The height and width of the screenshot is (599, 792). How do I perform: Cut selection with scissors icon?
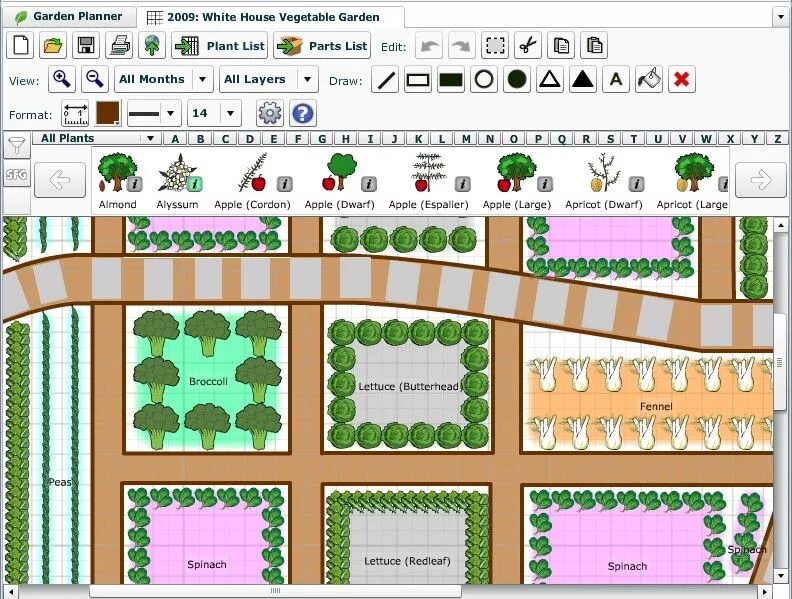click(528, 46)
